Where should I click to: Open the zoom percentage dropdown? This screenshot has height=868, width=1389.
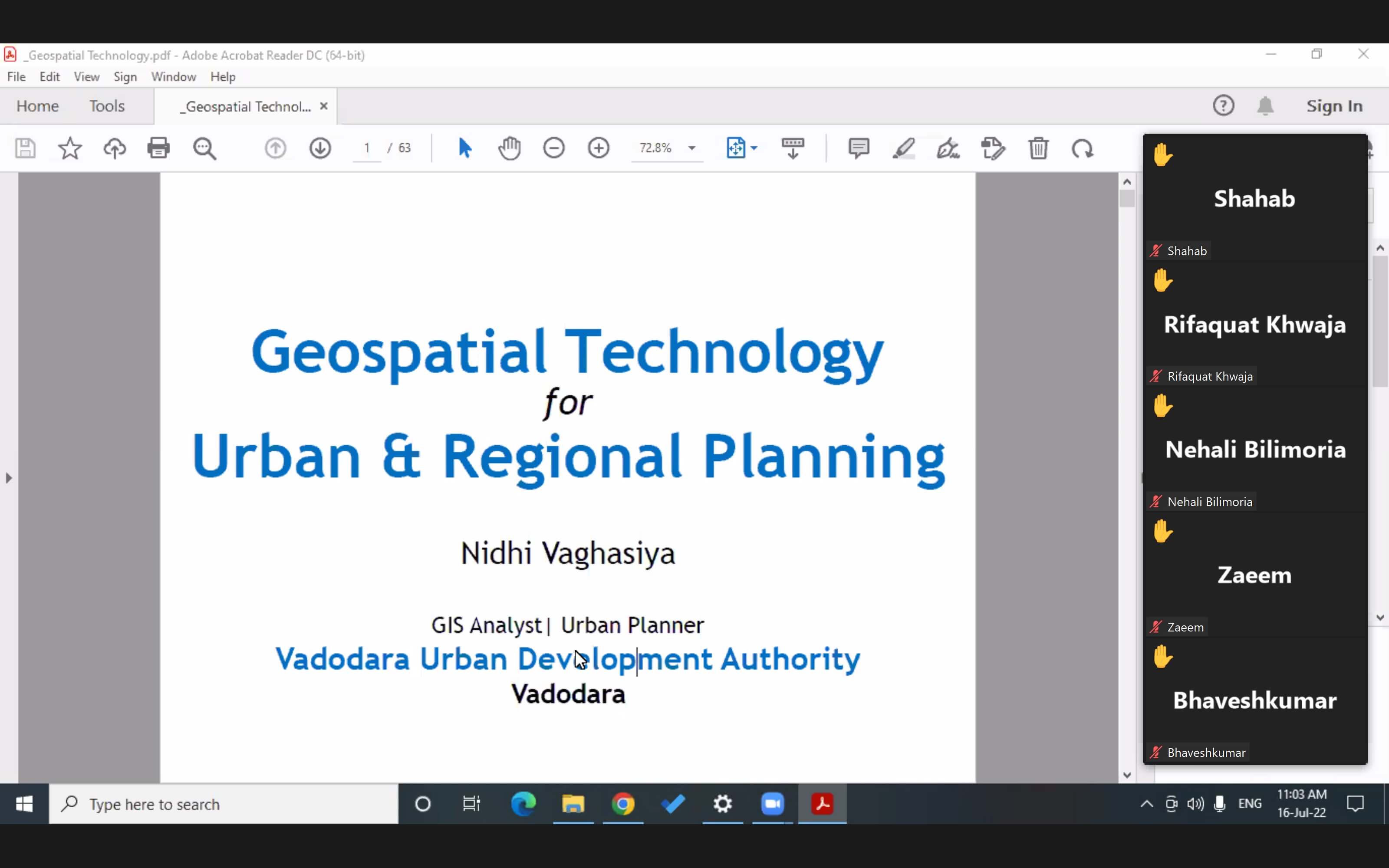click(x=691, y=148)
